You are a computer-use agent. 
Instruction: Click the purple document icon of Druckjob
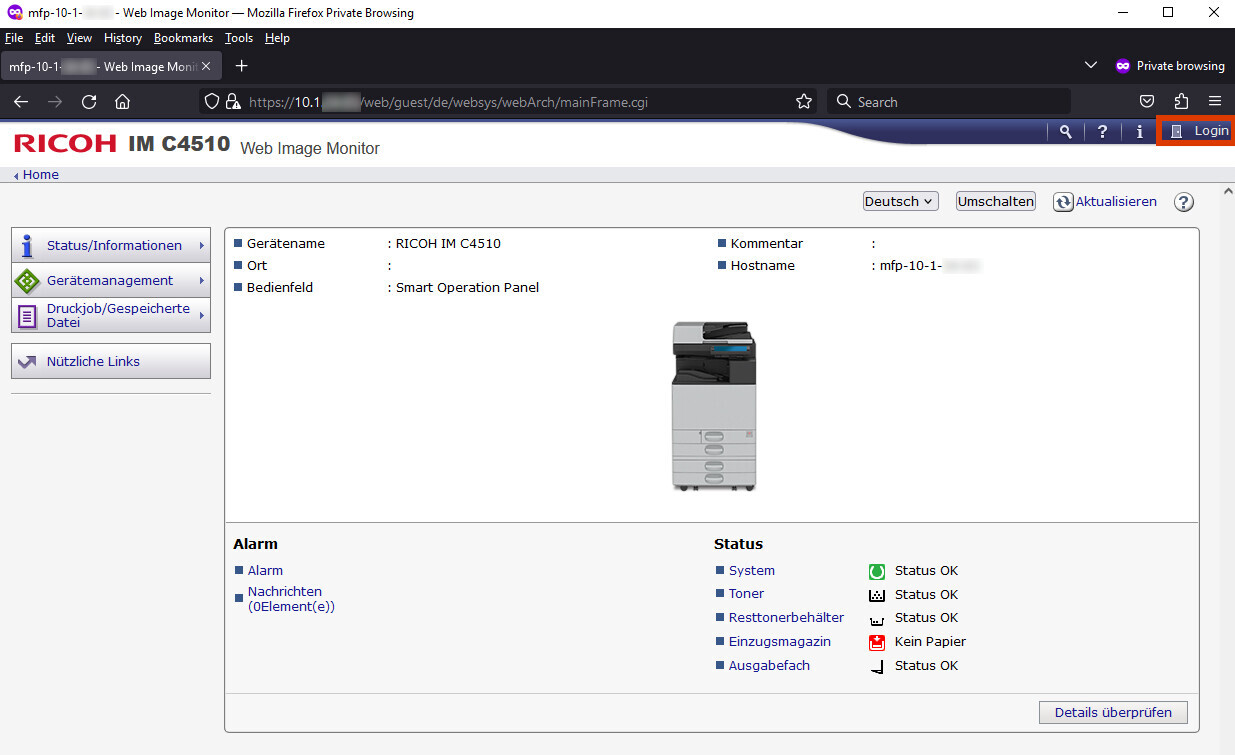point(27,316)
